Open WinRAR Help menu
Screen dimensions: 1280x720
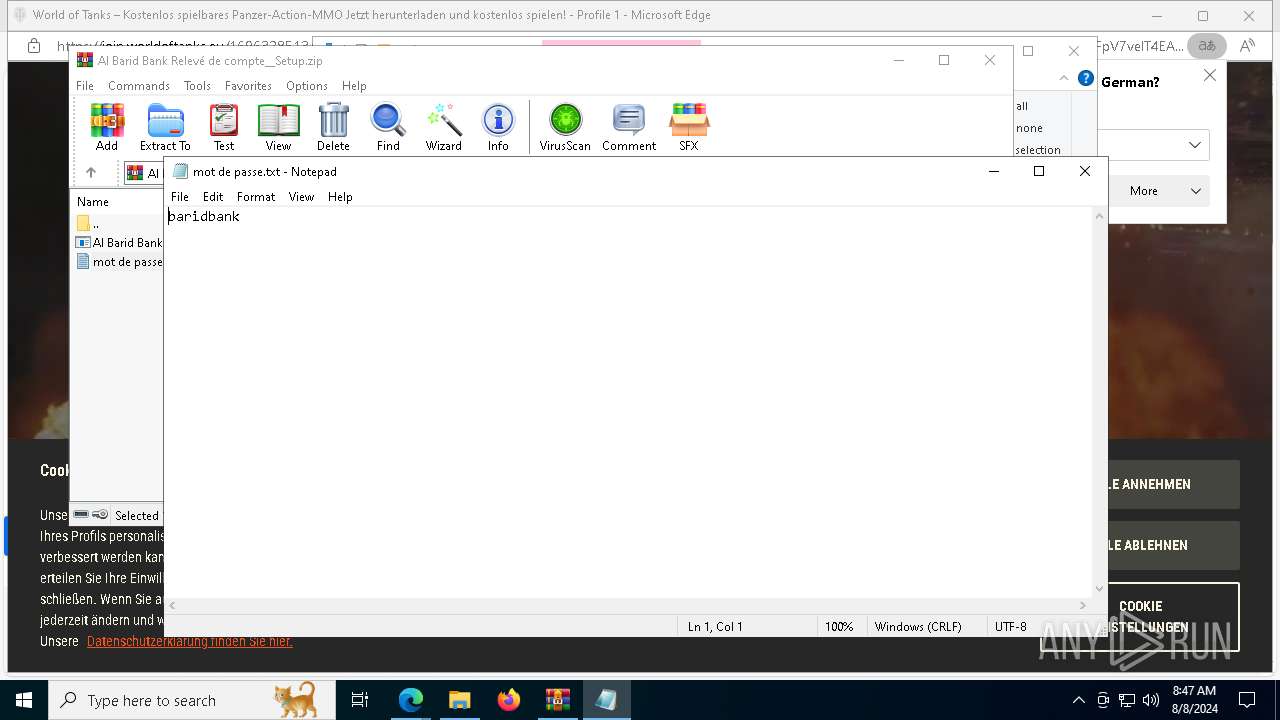tap(354, 86)
